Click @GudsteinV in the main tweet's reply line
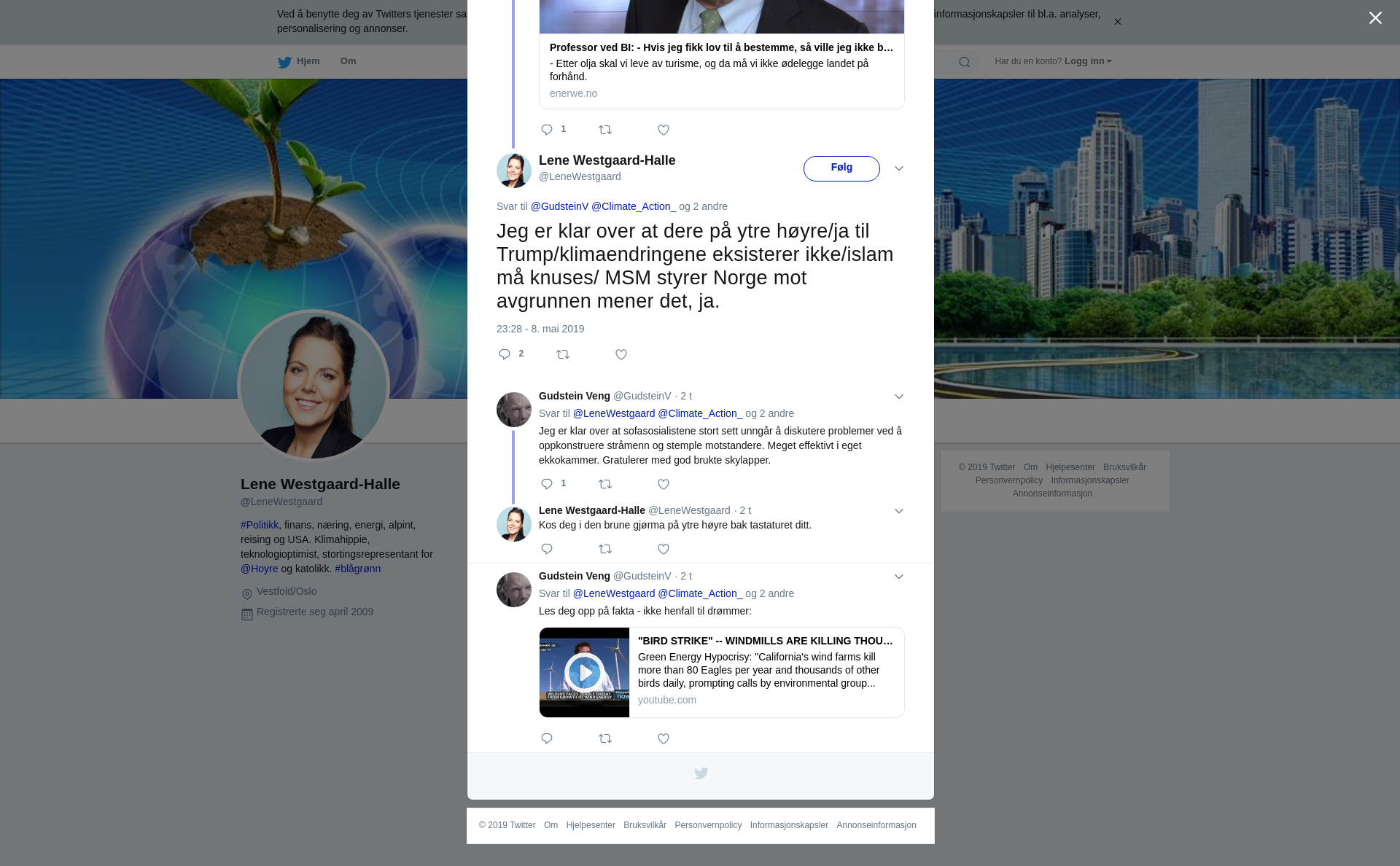The height and width of the screenshot is (866, 1400). click(x=559, y=206)
